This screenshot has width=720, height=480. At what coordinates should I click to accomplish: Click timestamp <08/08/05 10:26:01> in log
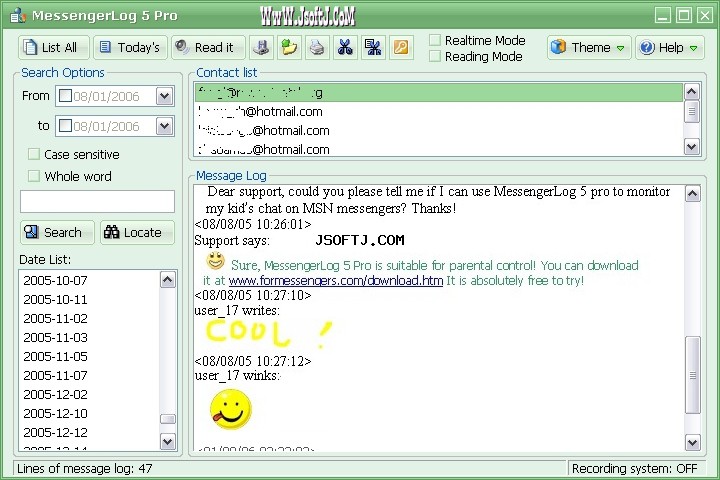(x=253, y=224)
